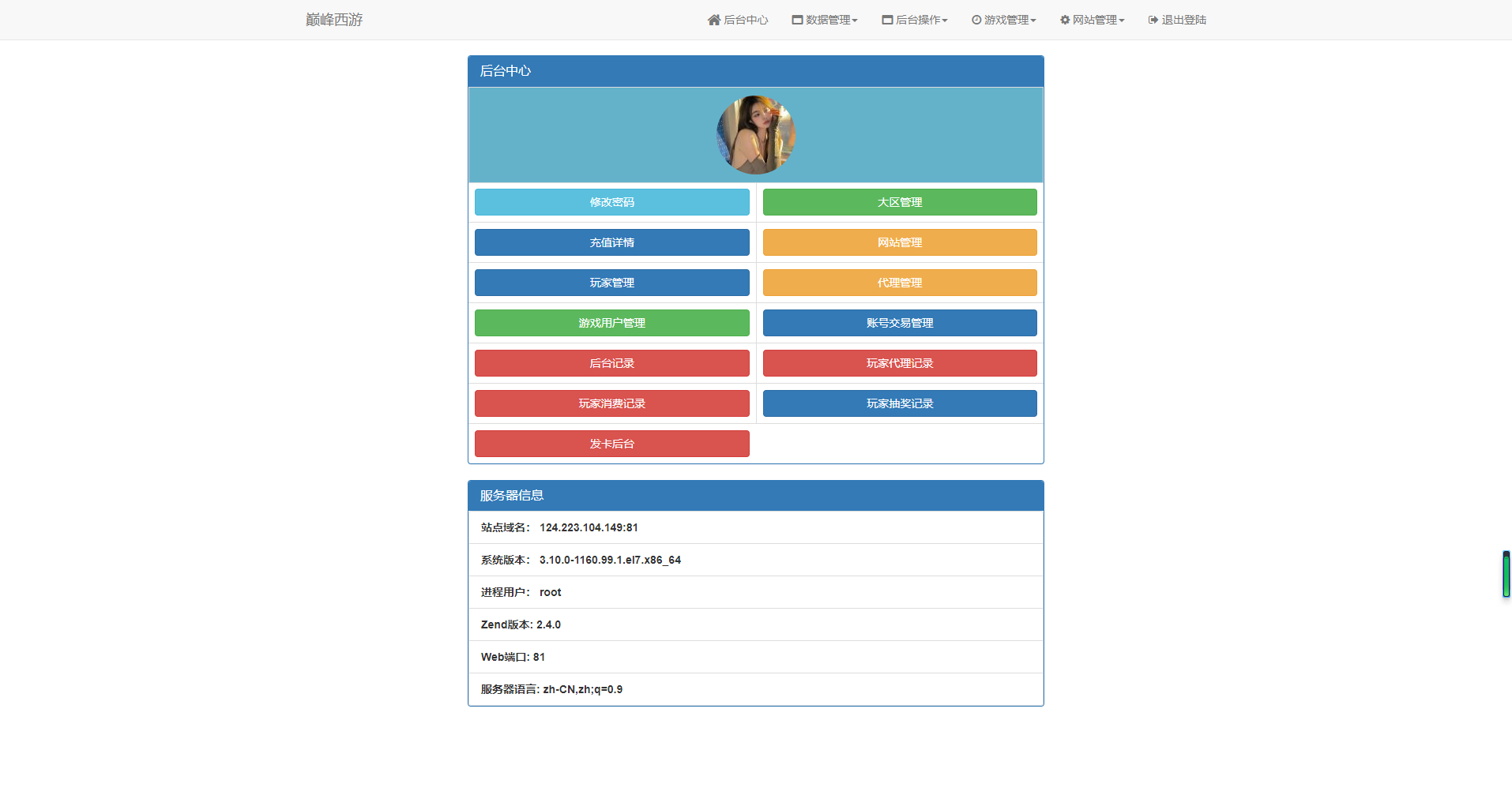
Task: Open the 数据管理 nav menu
Action: (825, 20)
